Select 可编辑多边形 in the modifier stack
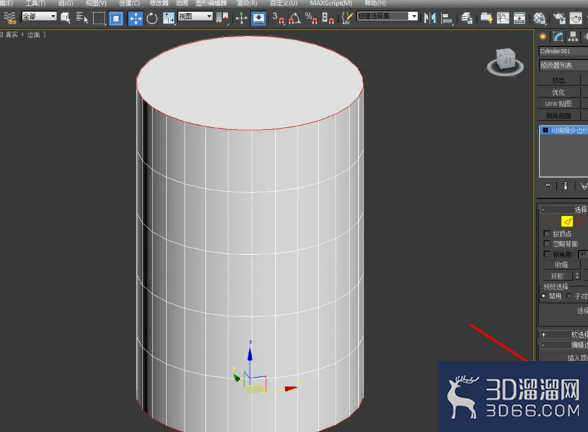This screenshot has width=588, height=432. click(569, 130)
